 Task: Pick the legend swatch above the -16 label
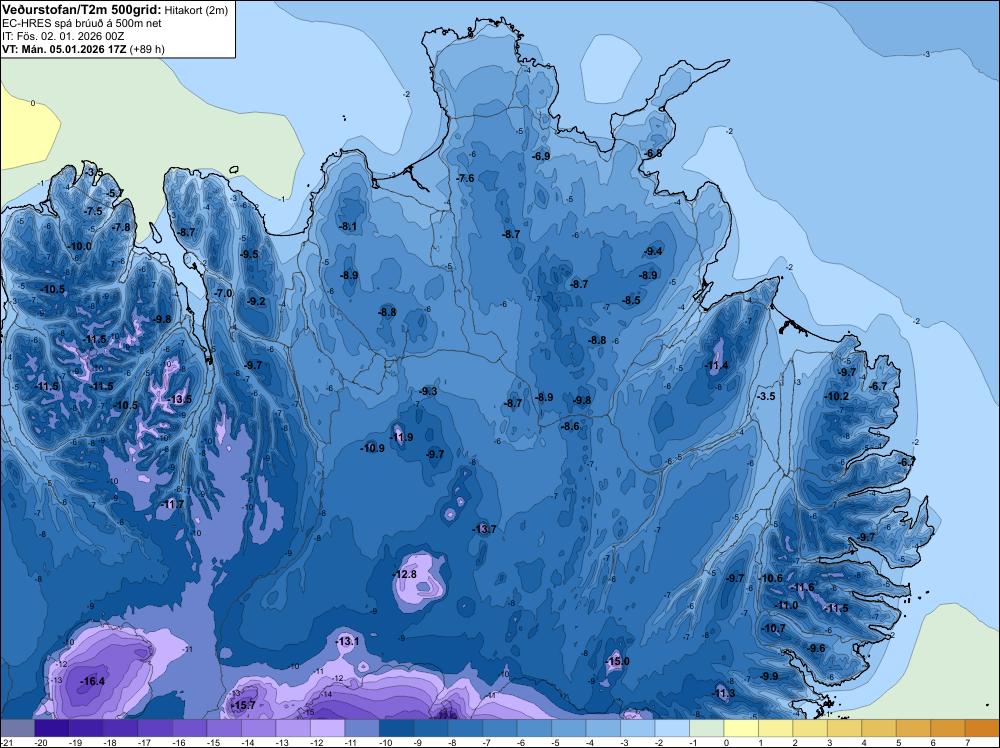click(189, 728)
